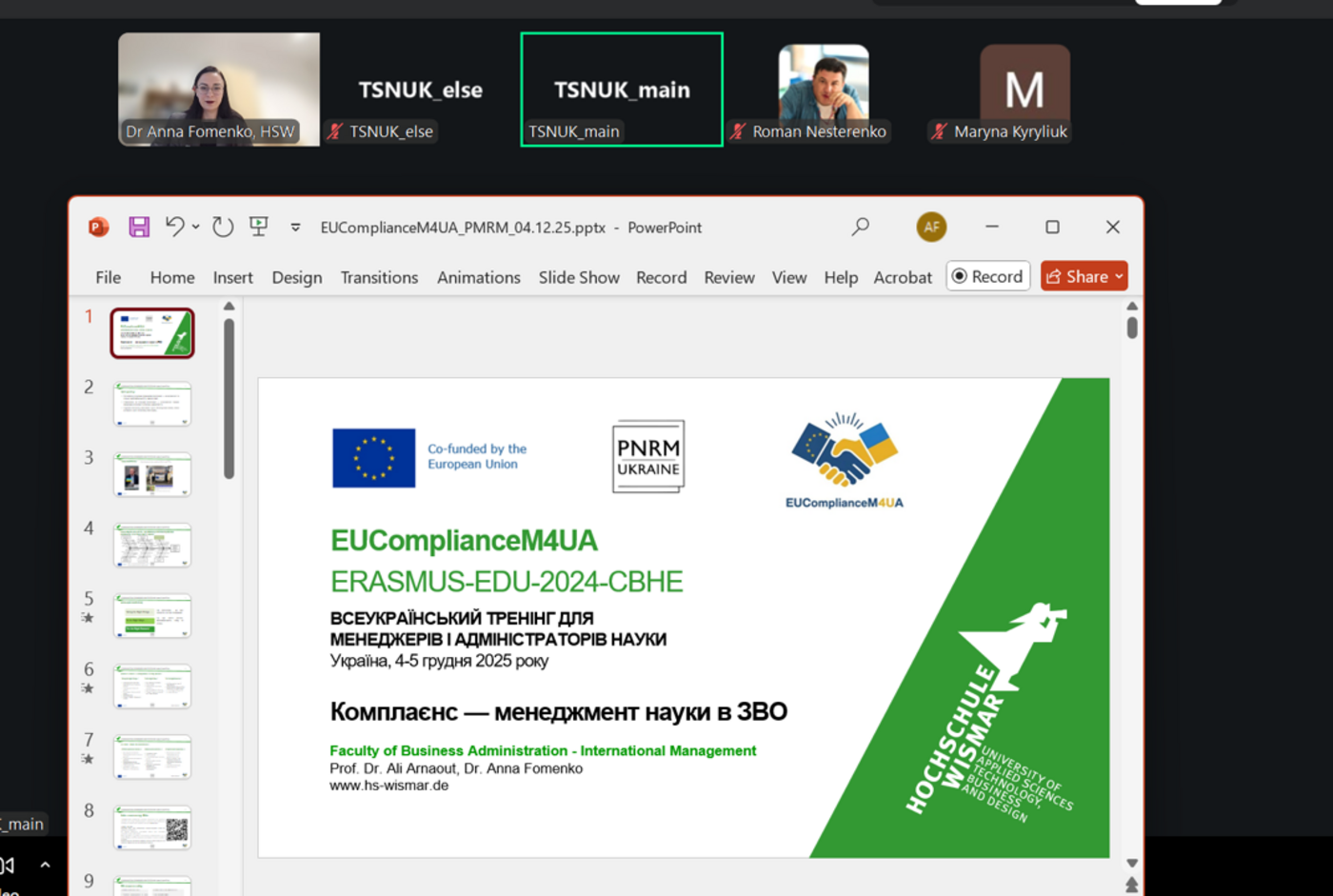Expand Customize Quick Access Toolbar dropdown
The image size is (1333, 896).
295,228
